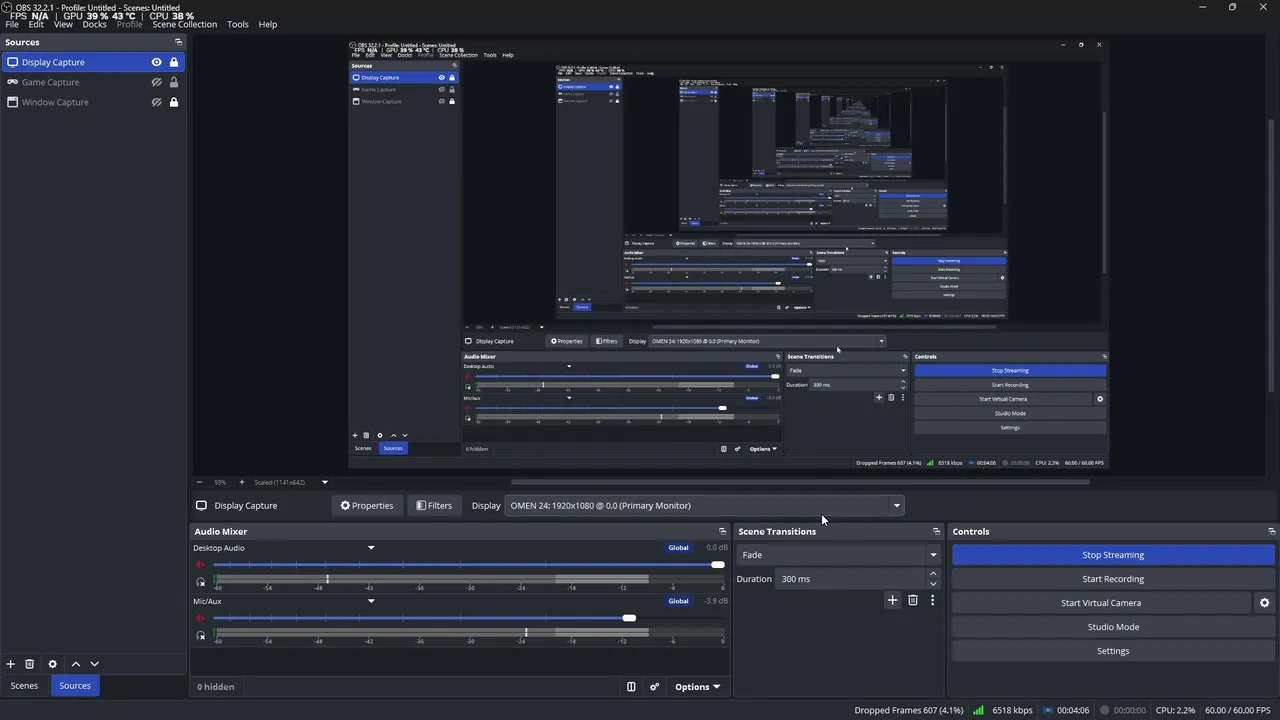Screen dimensions: 1280x720
Task: Click the green connection signal icon in status bar
Action: coord(978,711)
